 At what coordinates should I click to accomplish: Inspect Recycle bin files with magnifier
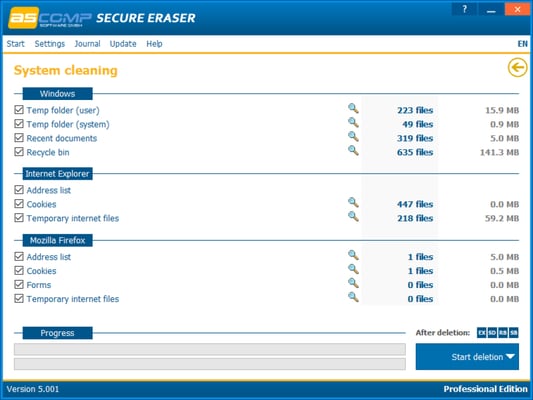click(353, 151)
